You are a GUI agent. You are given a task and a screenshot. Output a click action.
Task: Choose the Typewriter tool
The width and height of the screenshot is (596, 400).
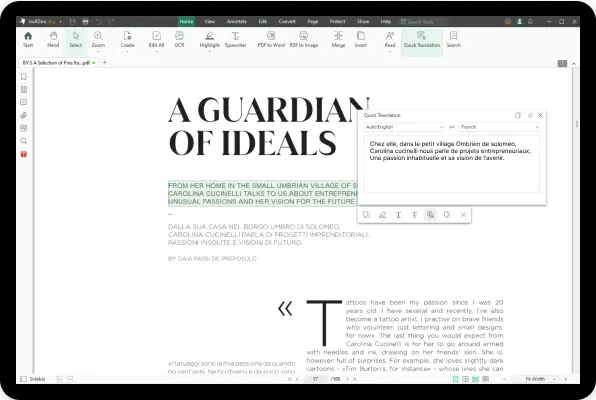(x=235, y=39)
